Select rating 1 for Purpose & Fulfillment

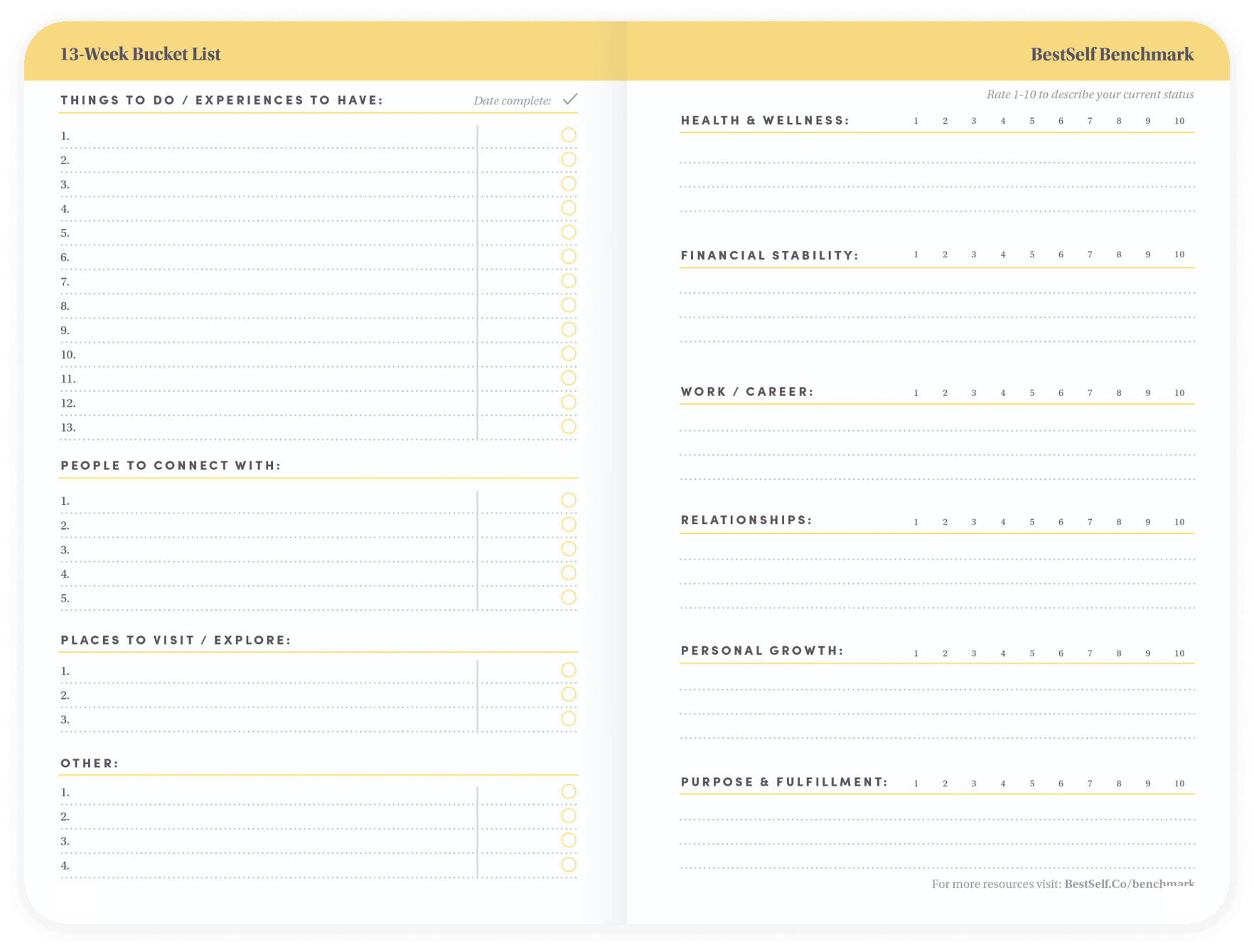916,783
